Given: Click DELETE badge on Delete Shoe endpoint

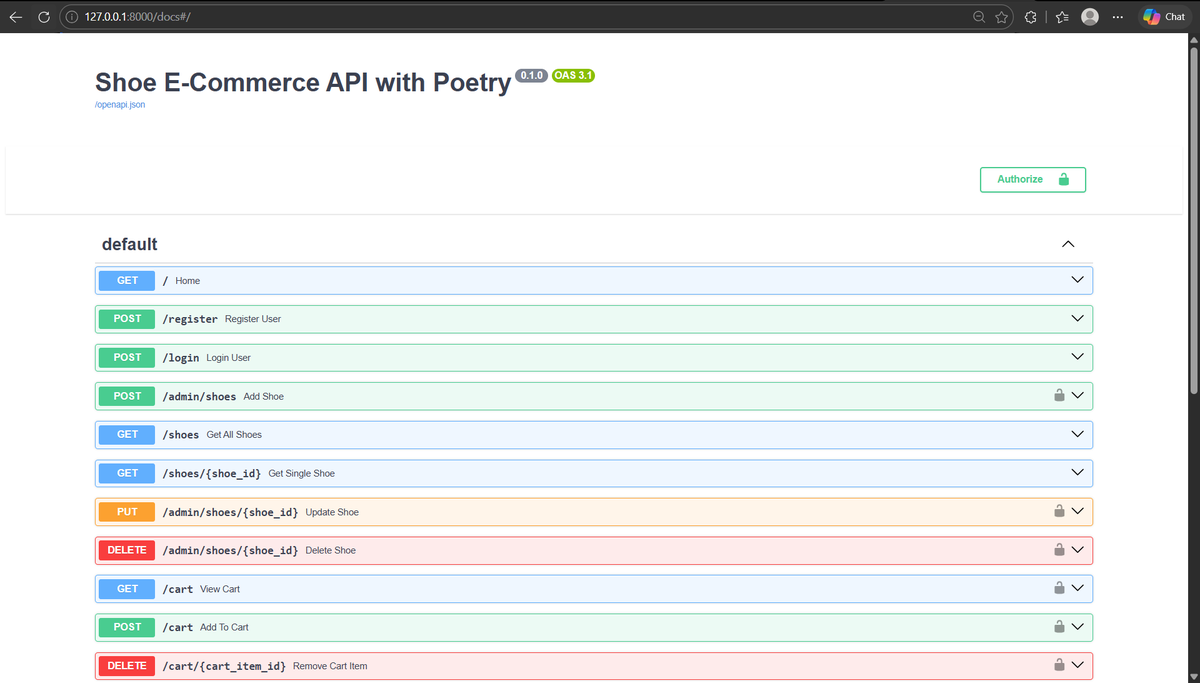Looking at the screenshot, I should [x=127, y=550].
